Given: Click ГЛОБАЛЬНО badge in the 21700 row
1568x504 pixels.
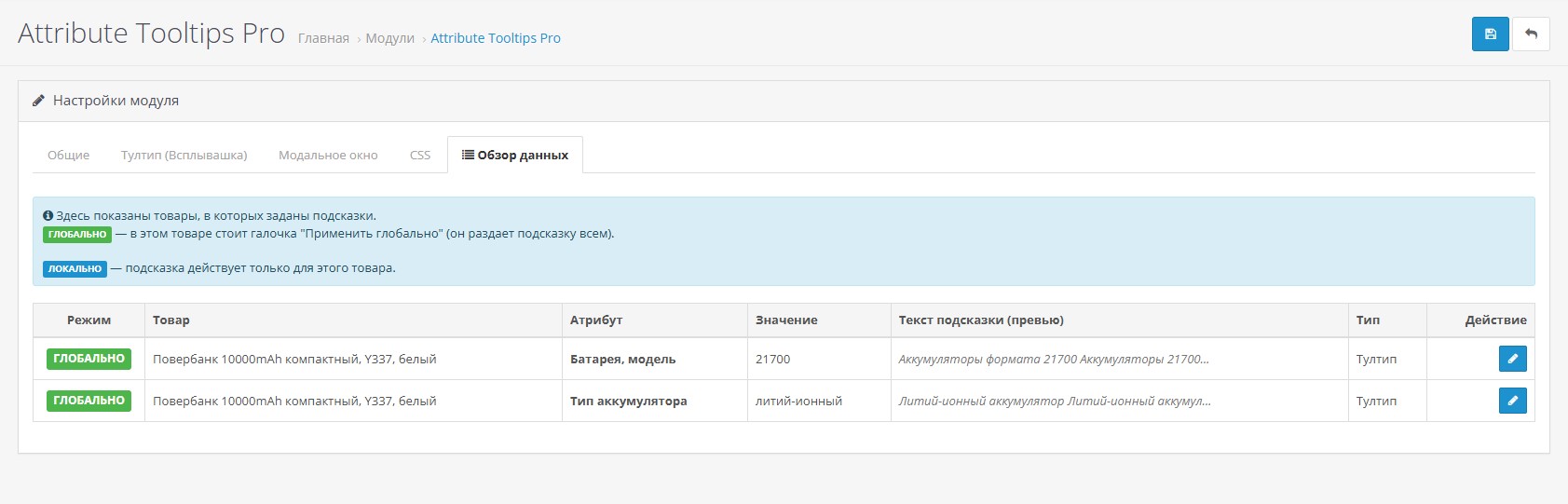Looking at the screenshot, I should 89,359.
